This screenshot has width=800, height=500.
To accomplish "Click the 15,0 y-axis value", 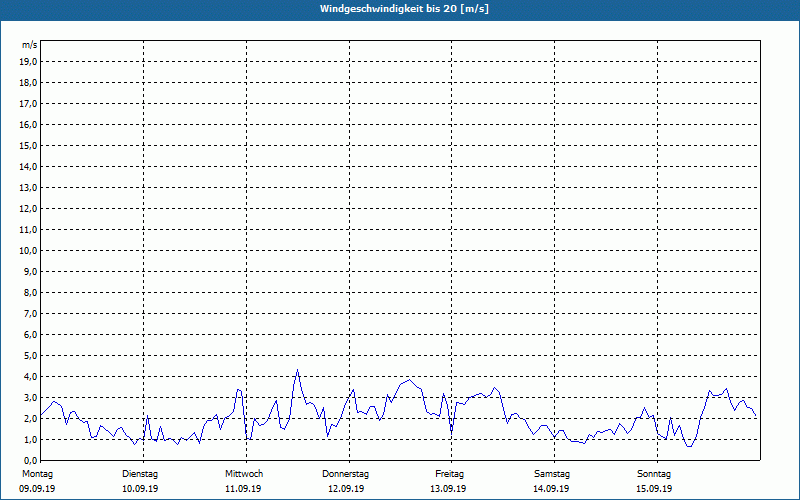I will 28,145.
